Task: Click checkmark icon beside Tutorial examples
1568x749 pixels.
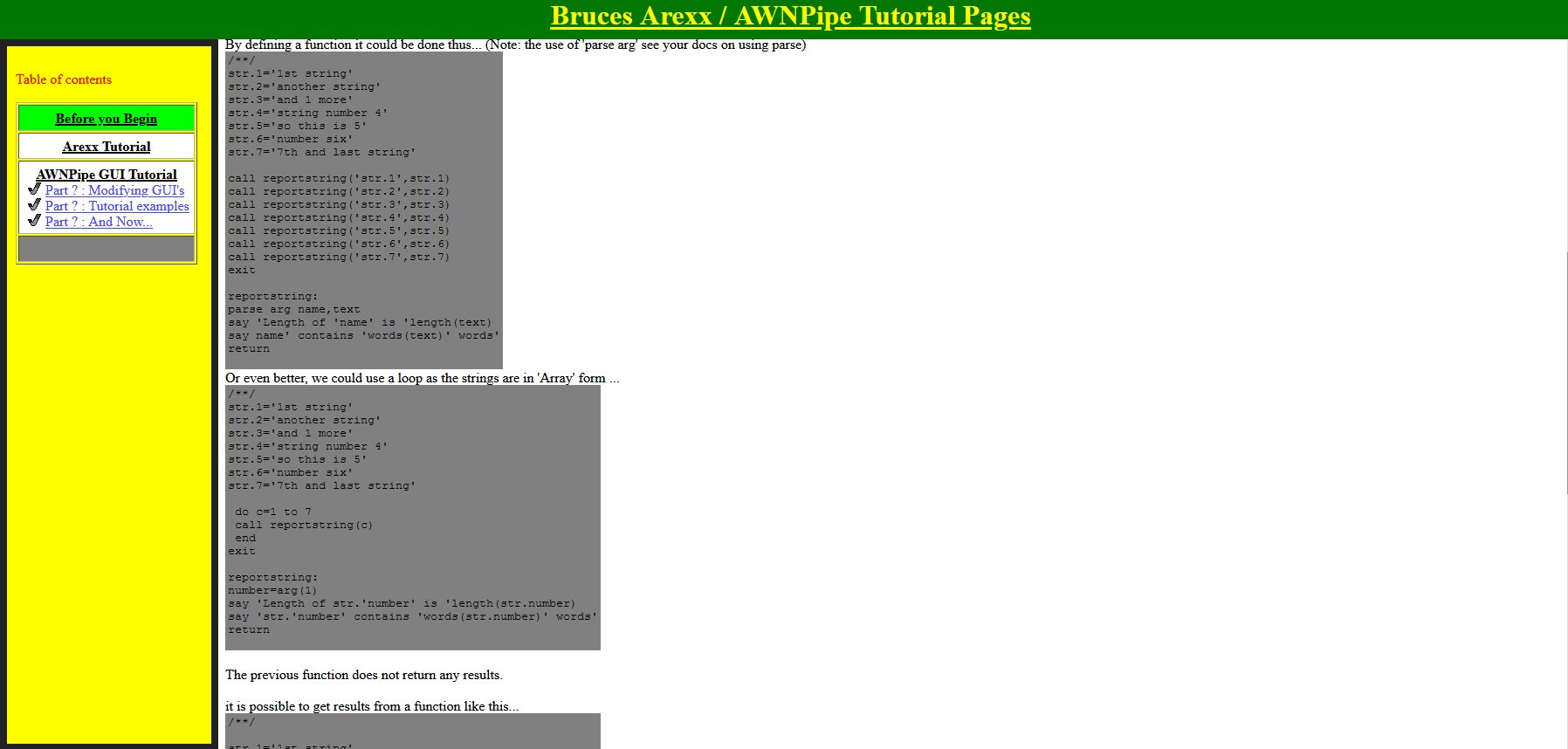Action: click(x=34, y=204)
